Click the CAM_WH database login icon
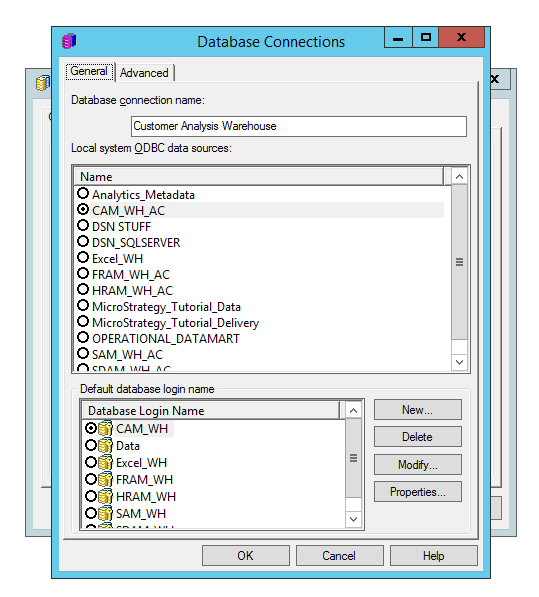 coord(105,428)
